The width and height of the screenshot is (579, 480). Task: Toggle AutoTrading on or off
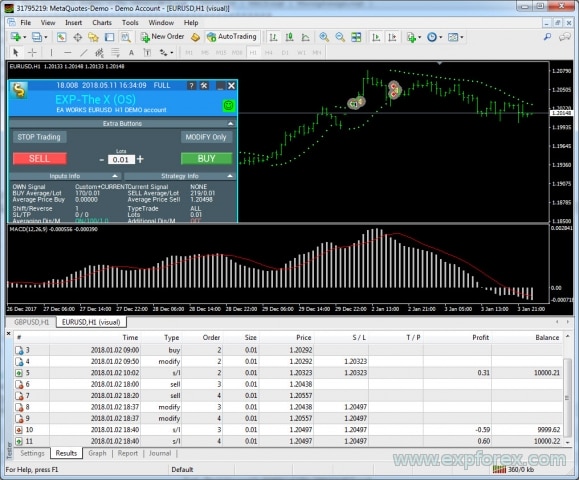click(x=232, y=37)
